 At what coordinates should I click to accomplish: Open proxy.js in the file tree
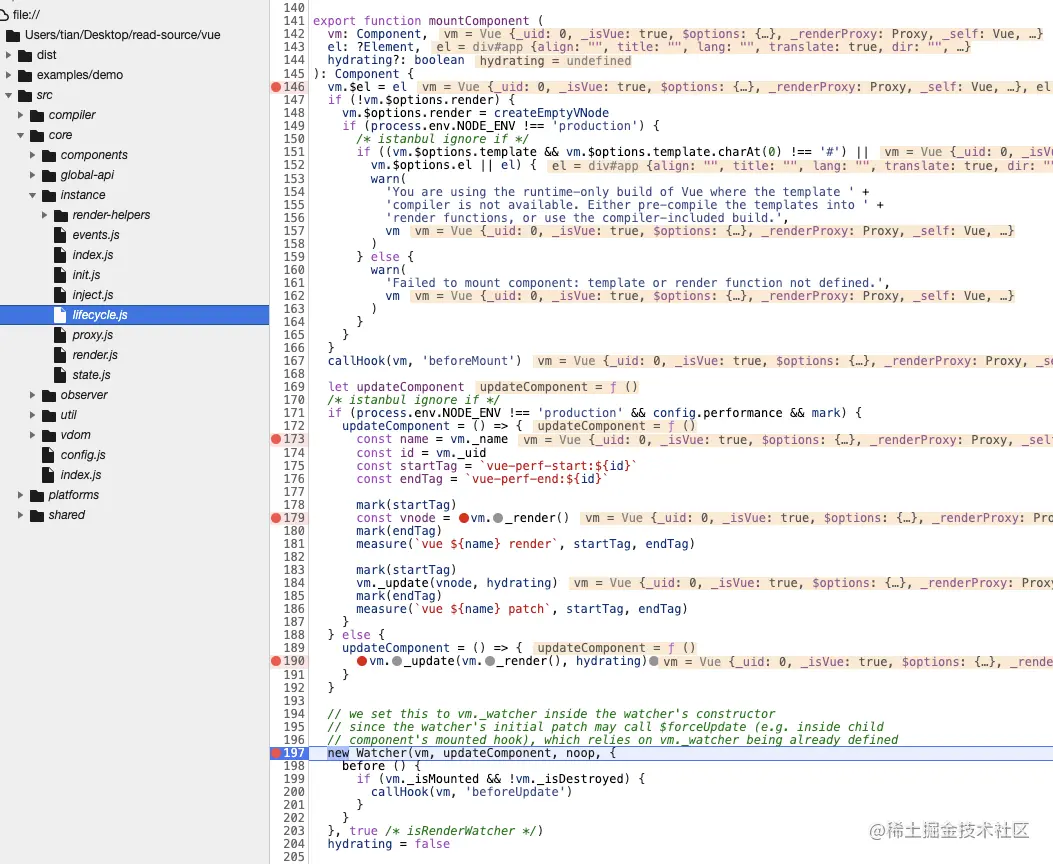[93, 335]
